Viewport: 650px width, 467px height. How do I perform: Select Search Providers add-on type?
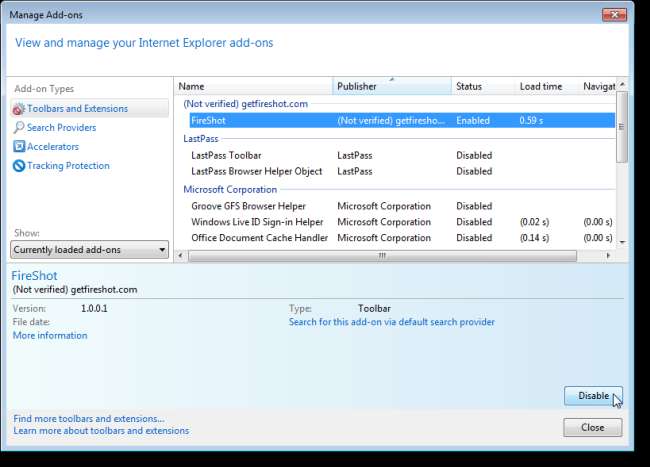pos(61,128)
